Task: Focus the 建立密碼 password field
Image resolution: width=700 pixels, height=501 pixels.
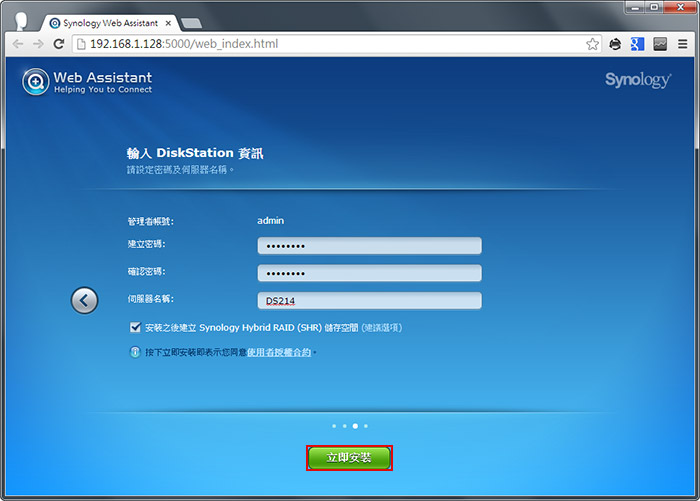Action: click(x=369, y=246)
